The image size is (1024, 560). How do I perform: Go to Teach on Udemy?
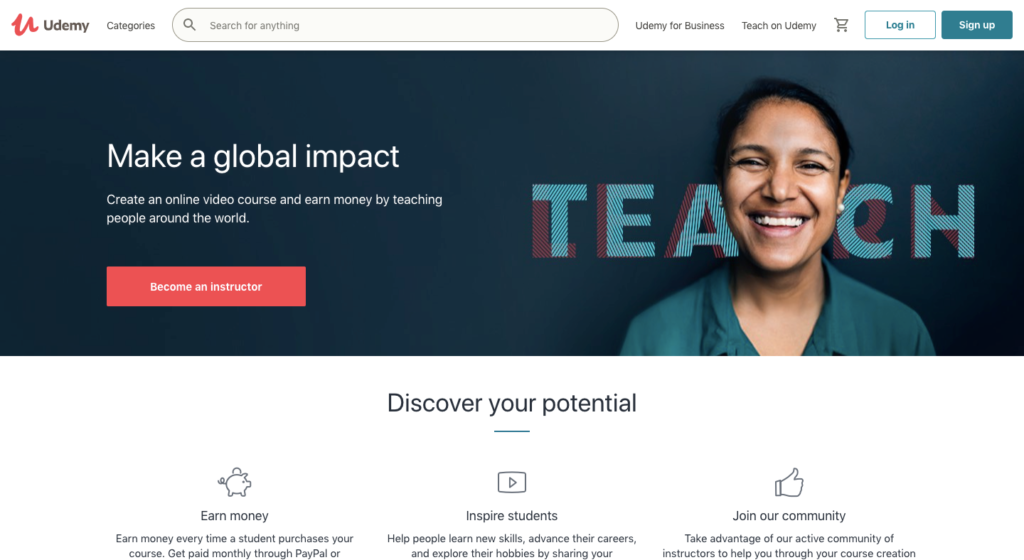pos(778,25)
